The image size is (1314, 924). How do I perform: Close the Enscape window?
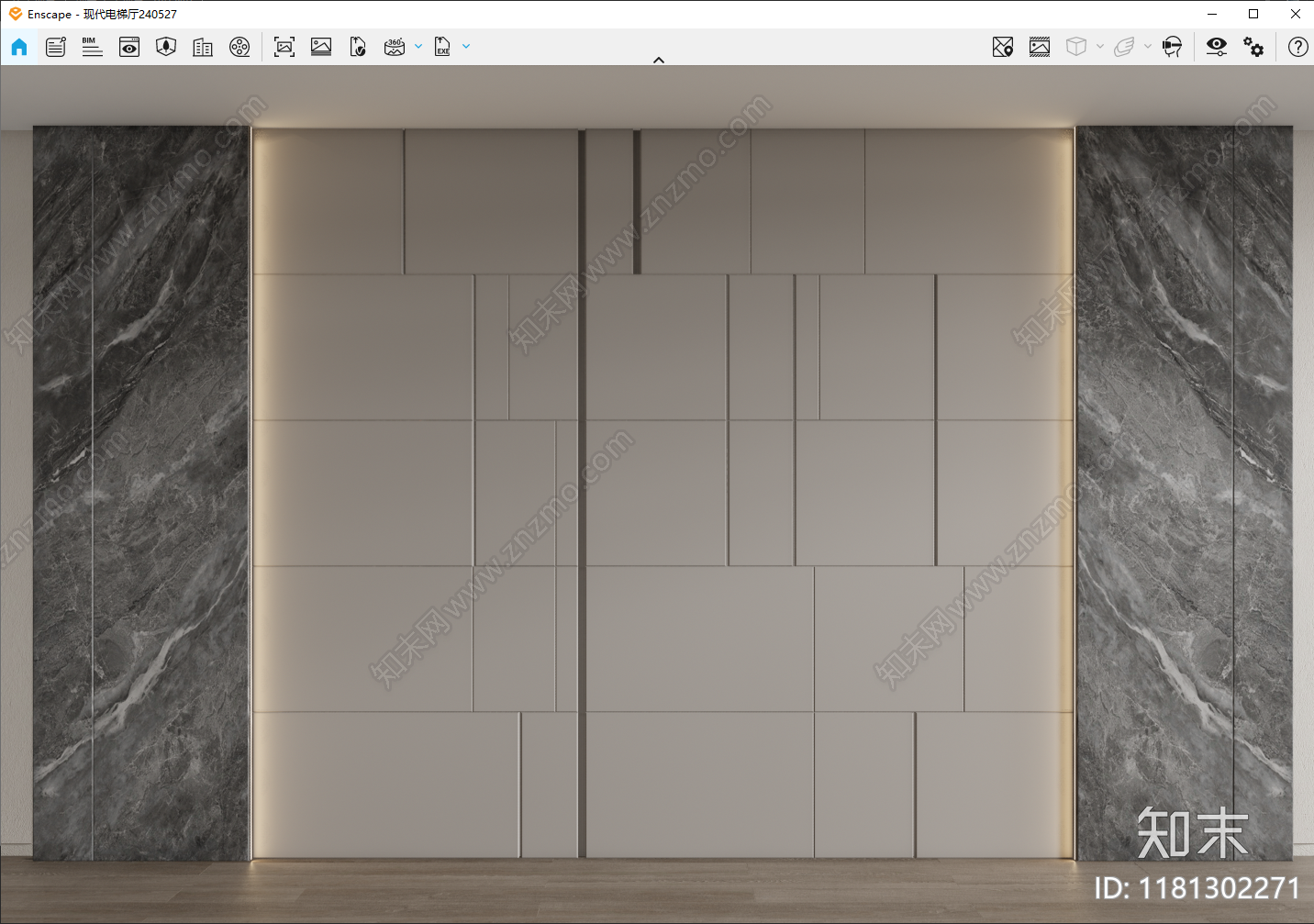pos(1295,14)
